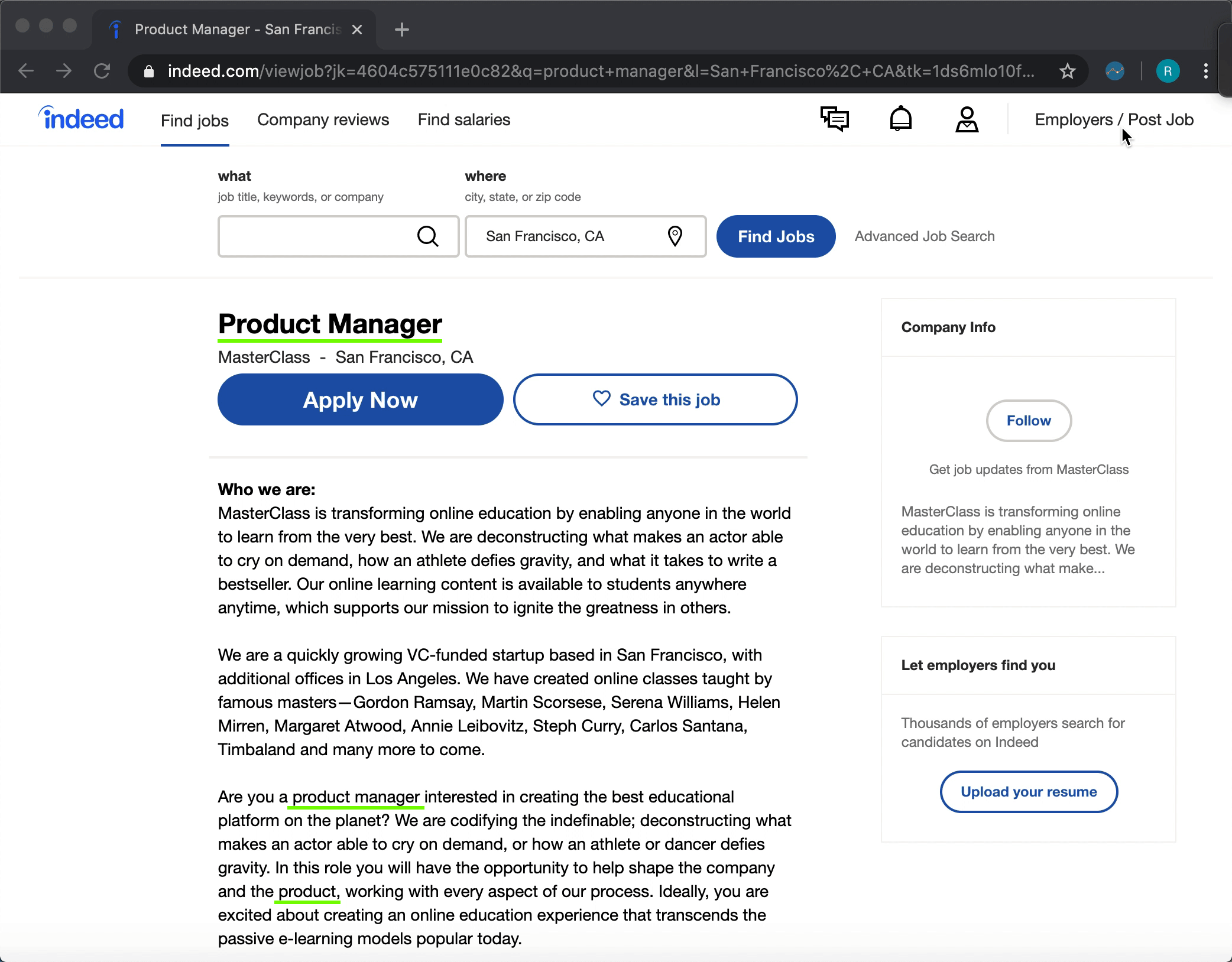The image size is (1232, 962).
Task: Click the blue extension icon in toolbar
Action: pyautogui.click(x=1115, y=71)
